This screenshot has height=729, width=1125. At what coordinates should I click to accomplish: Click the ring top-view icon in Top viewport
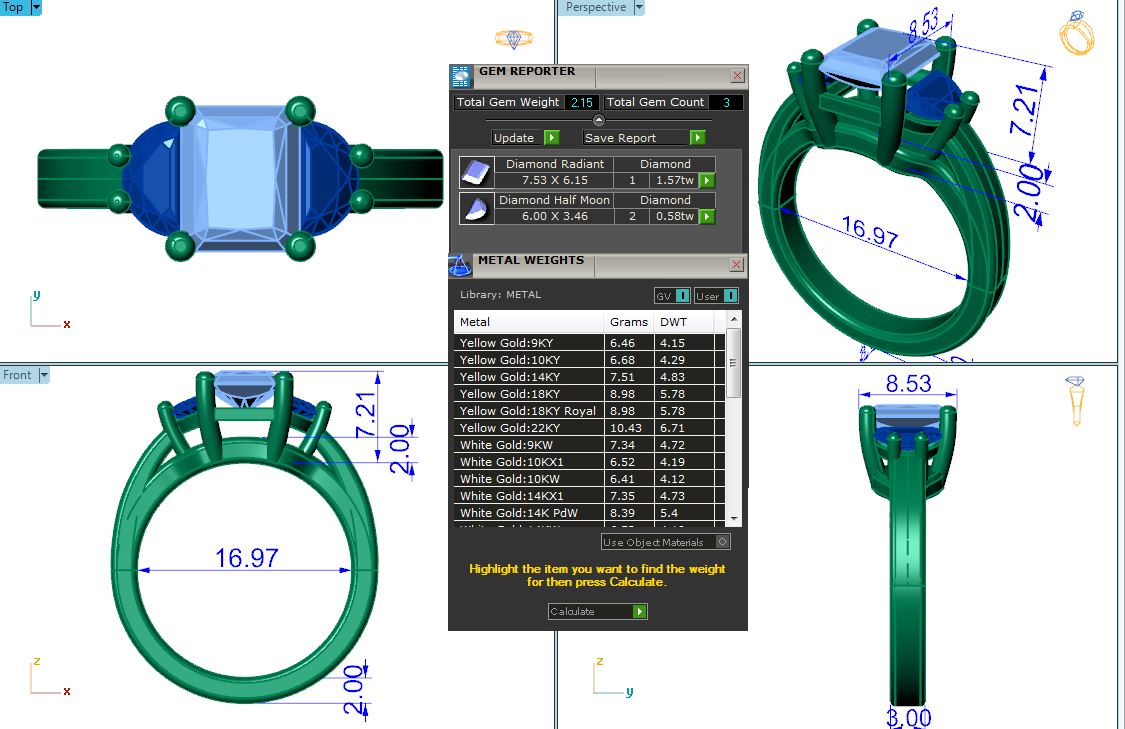pos(514,39)
